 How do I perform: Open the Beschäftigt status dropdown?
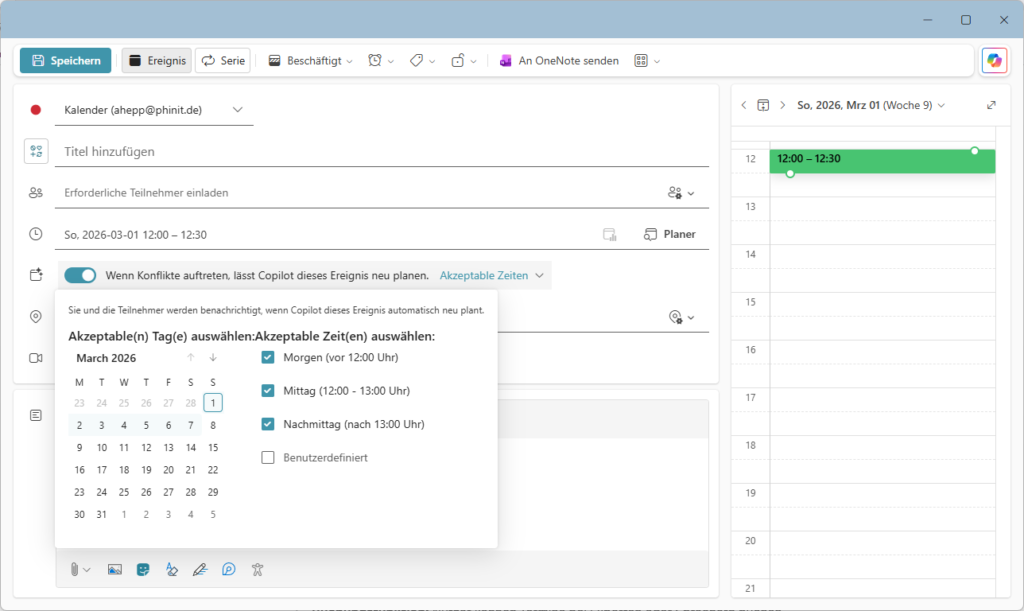(310, 61)
